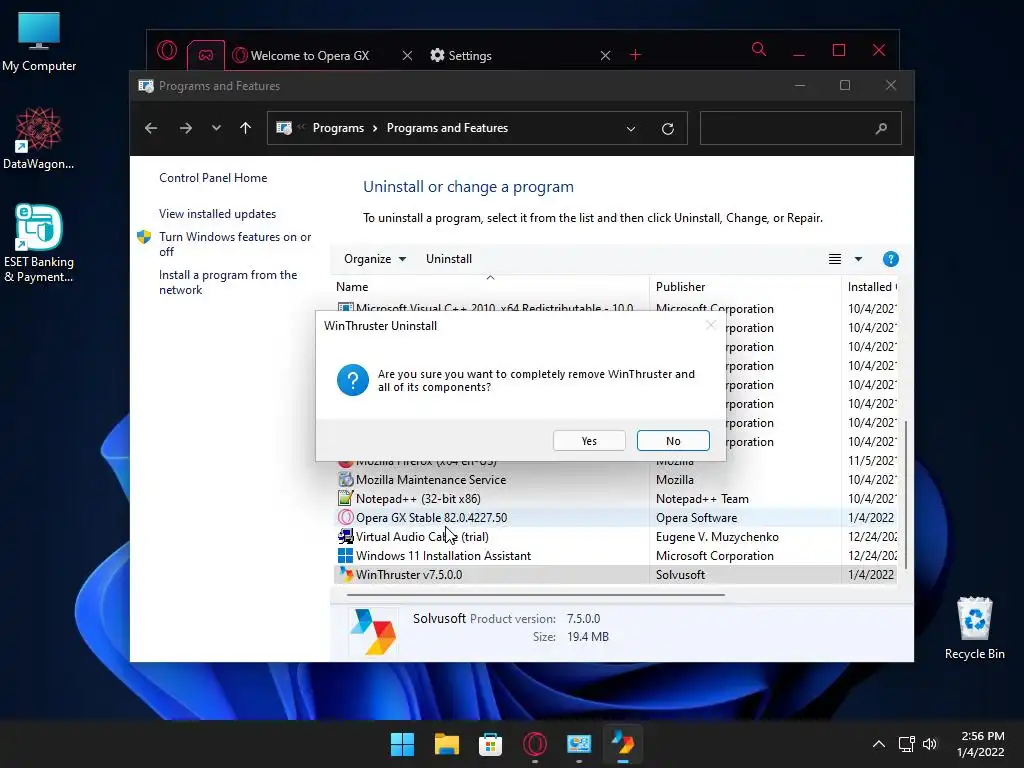Close the Settings tab in Opera
The image size is (1024, 768).
tap(605, 56)
